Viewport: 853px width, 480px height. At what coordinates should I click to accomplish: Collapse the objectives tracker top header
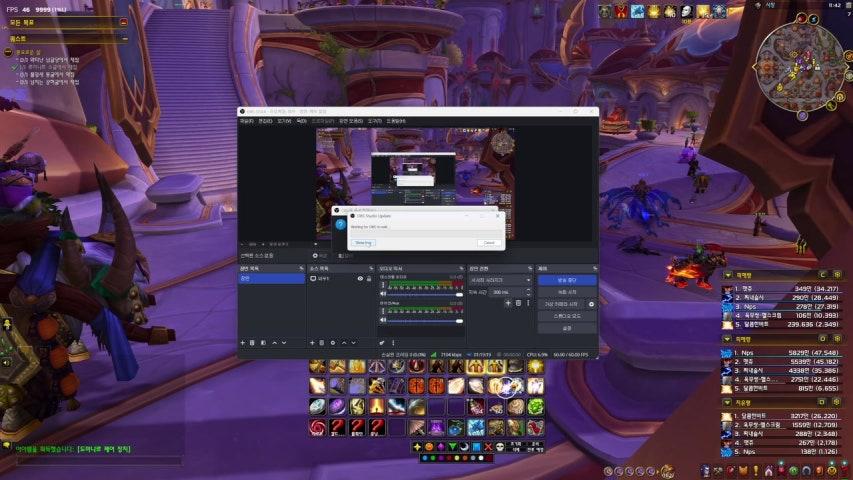123,23
